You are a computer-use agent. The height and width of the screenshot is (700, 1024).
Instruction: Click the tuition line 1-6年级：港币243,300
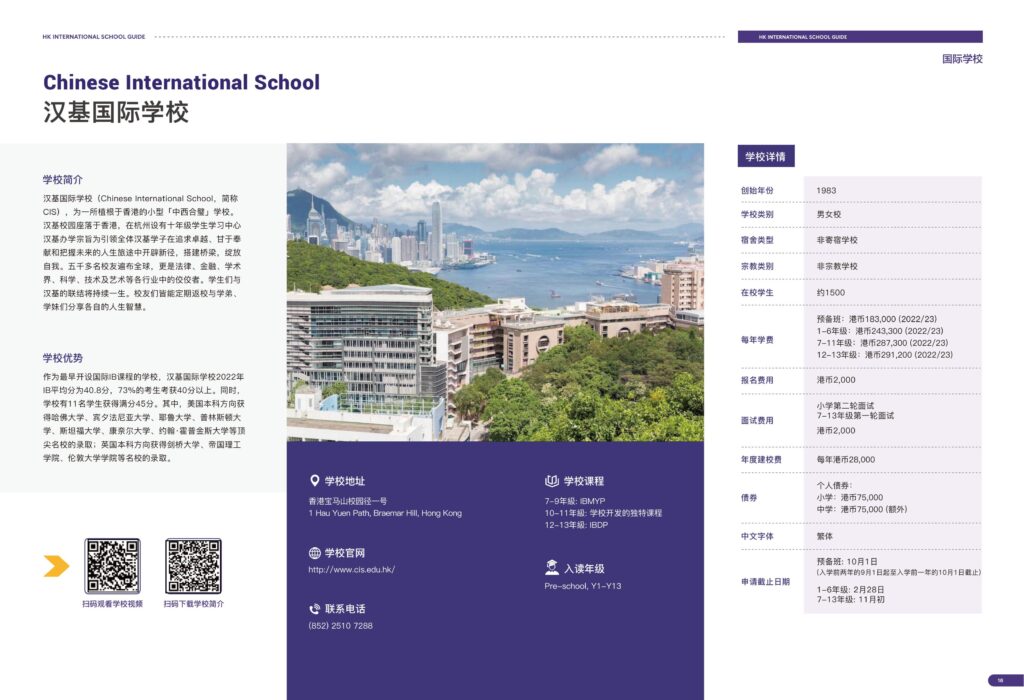coord(880,331)
